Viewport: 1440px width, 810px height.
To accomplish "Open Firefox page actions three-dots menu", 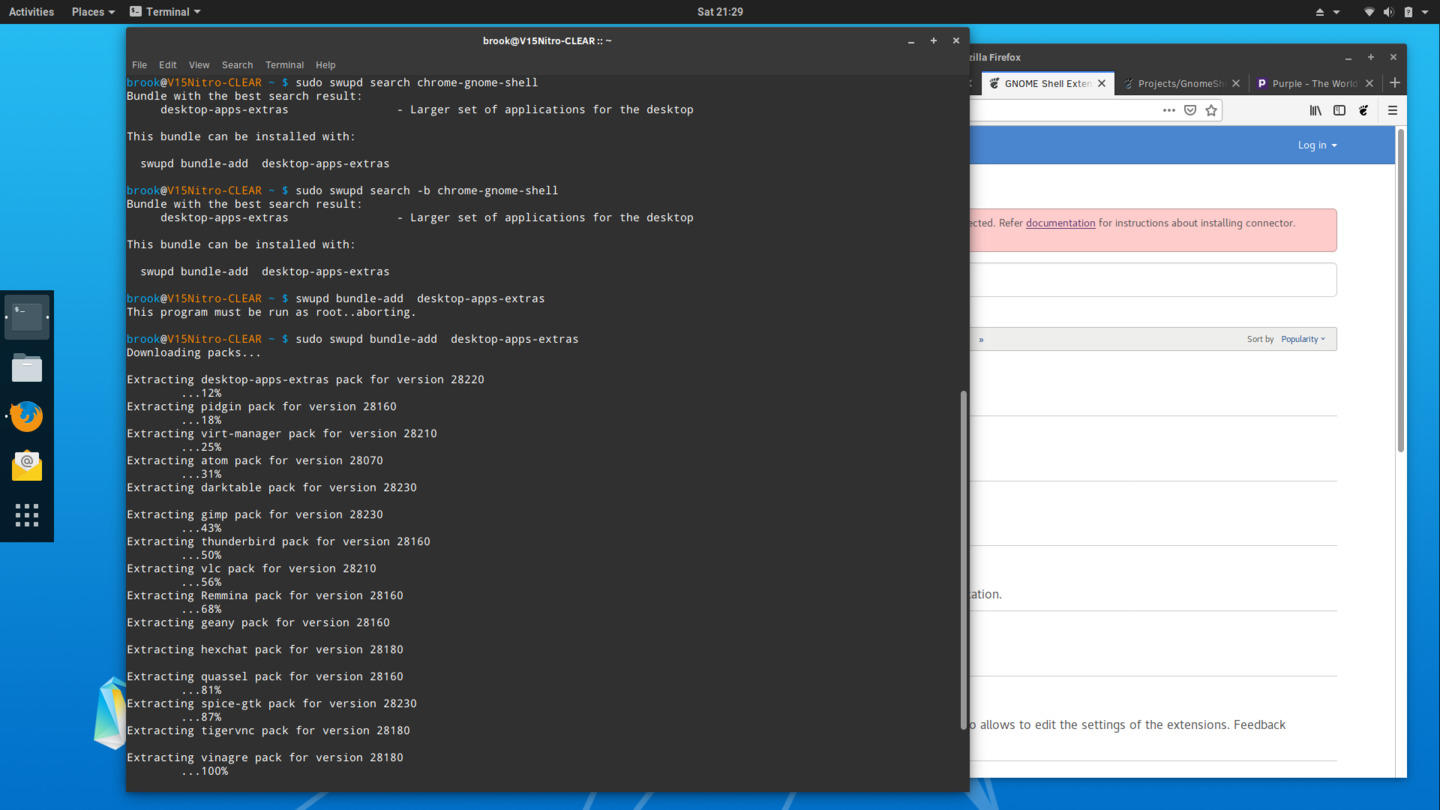I will [1169, 110].
